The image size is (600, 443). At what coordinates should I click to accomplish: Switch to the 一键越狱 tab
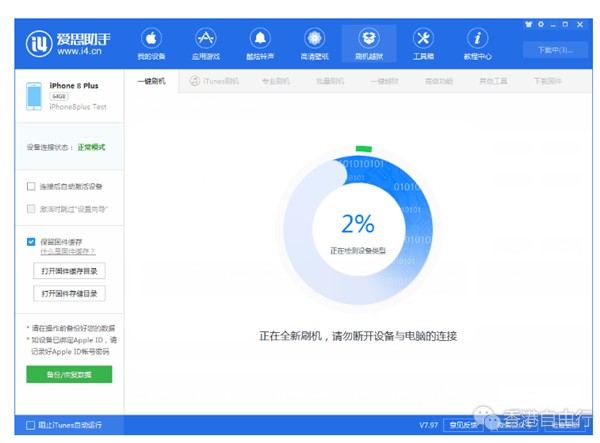coord(385,81)
